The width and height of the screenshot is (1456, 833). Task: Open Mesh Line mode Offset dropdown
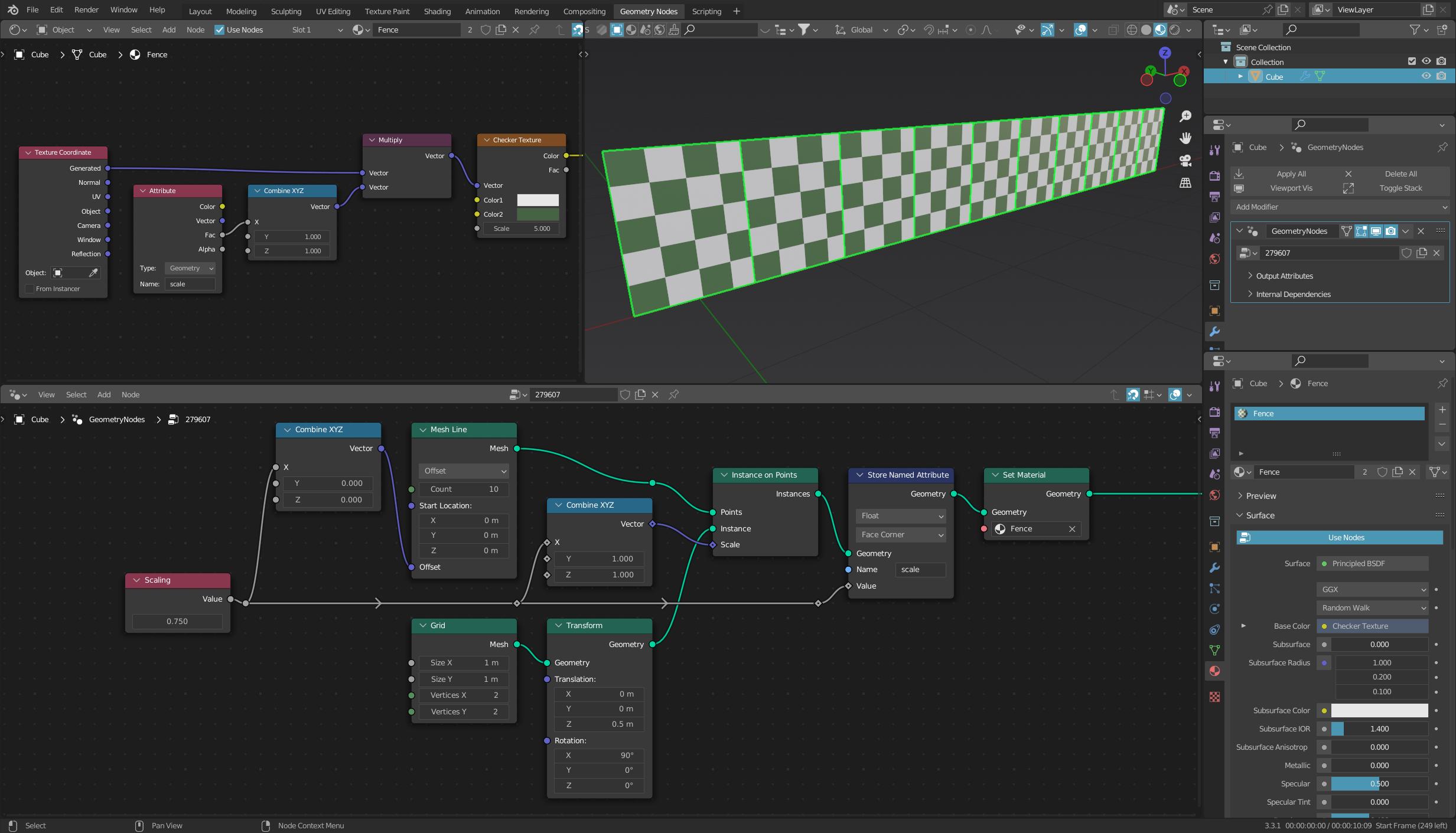click(x=464, y=471)
